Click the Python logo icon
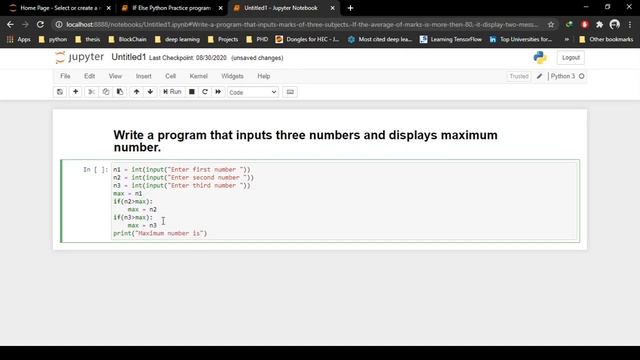The image size is (640, 360). click(540, 58)
